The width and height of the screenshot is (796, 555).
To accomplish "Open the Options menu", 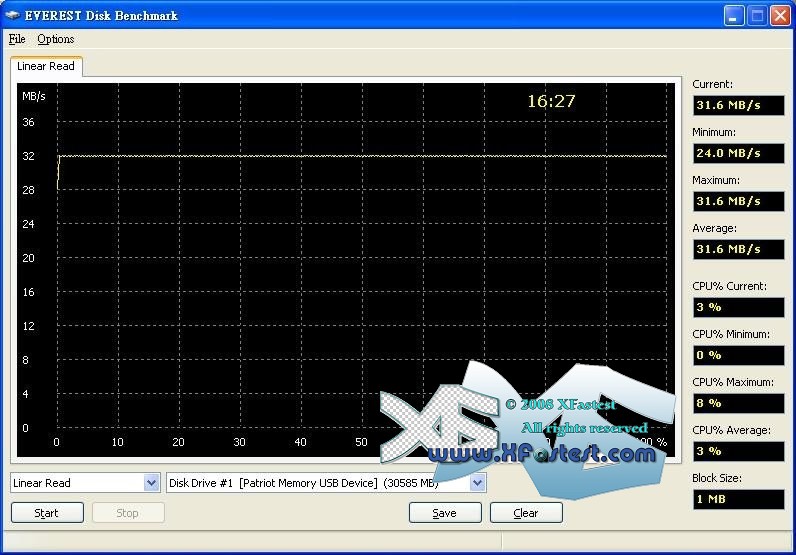I will 56,39.
